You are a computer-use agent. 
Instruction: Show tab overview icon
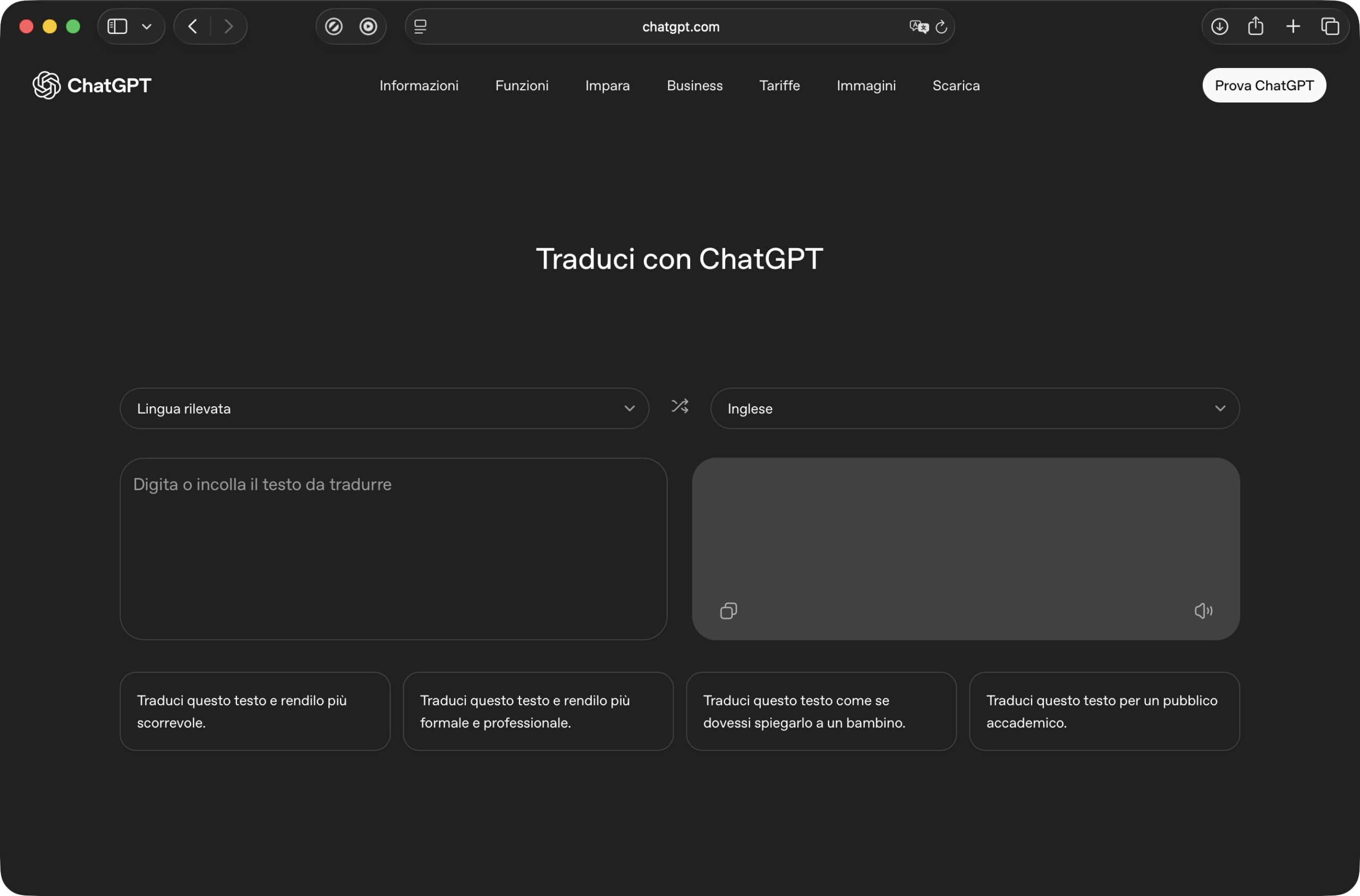1330,26
